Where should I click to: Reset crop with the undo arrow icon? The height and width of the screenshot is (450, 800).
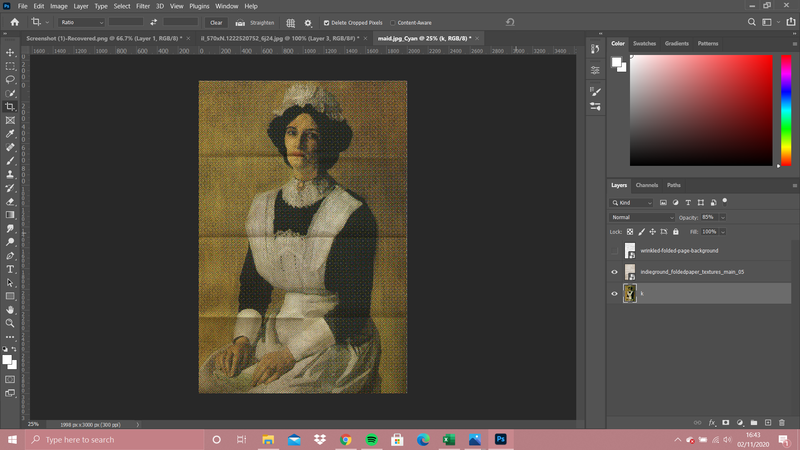tap(510, 22)
